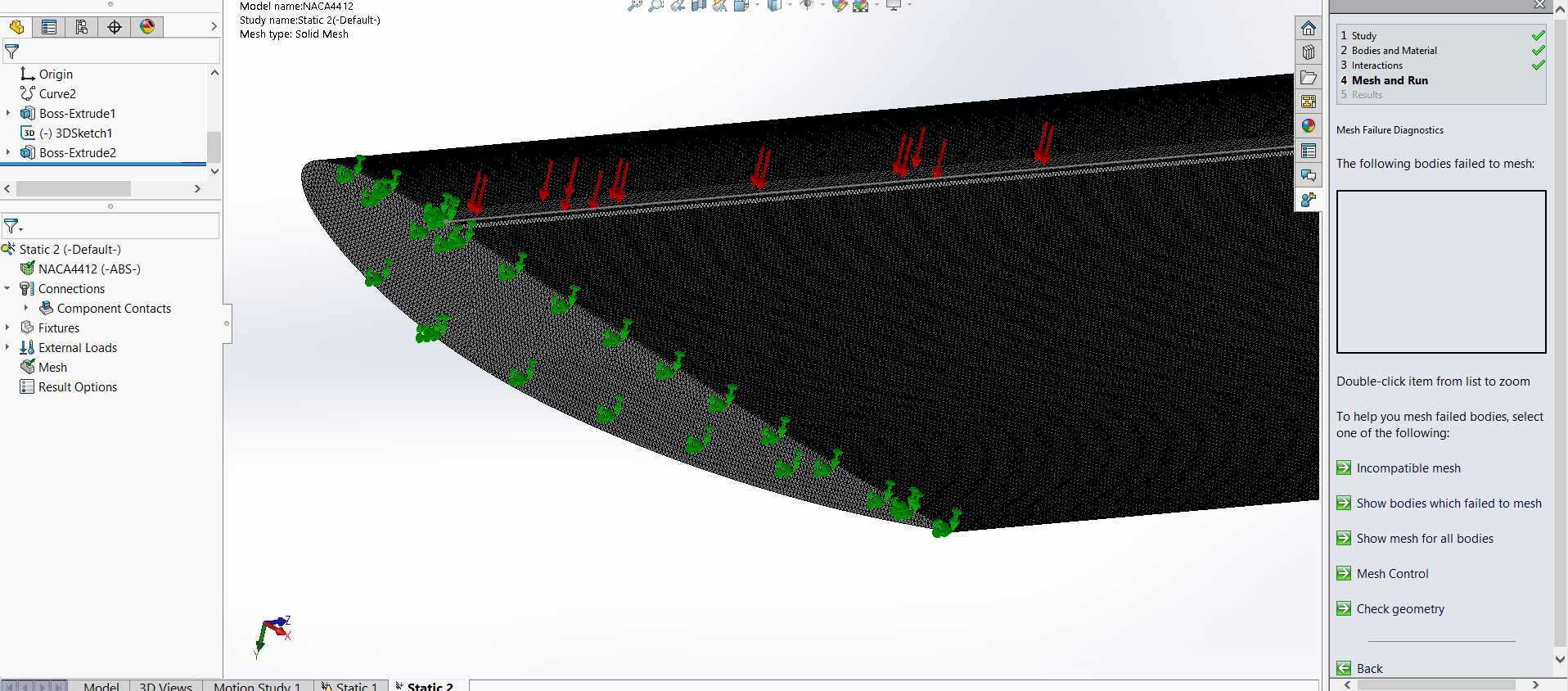The image size is (1568, 691).
Task: Open the SOLIDWORKS Forum task pane icon
Action: 1308,175
